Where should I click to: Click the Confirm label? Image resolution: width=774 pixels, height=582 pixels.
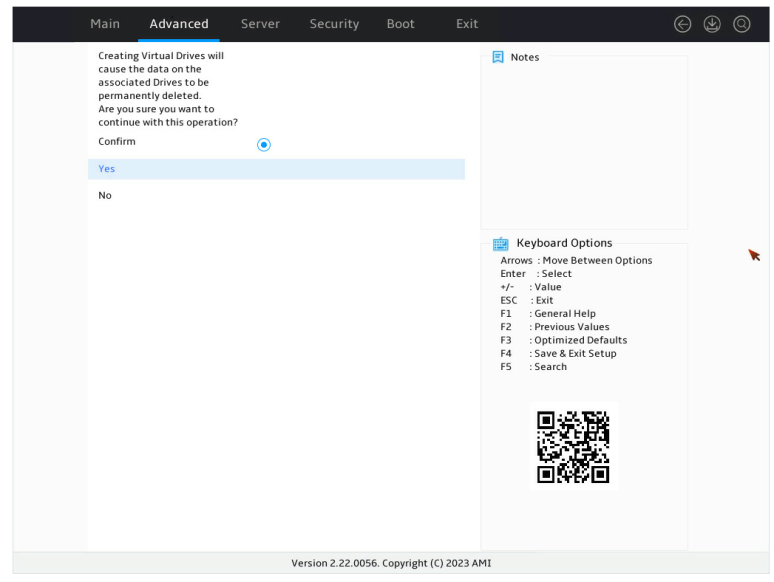click(116, 141)
